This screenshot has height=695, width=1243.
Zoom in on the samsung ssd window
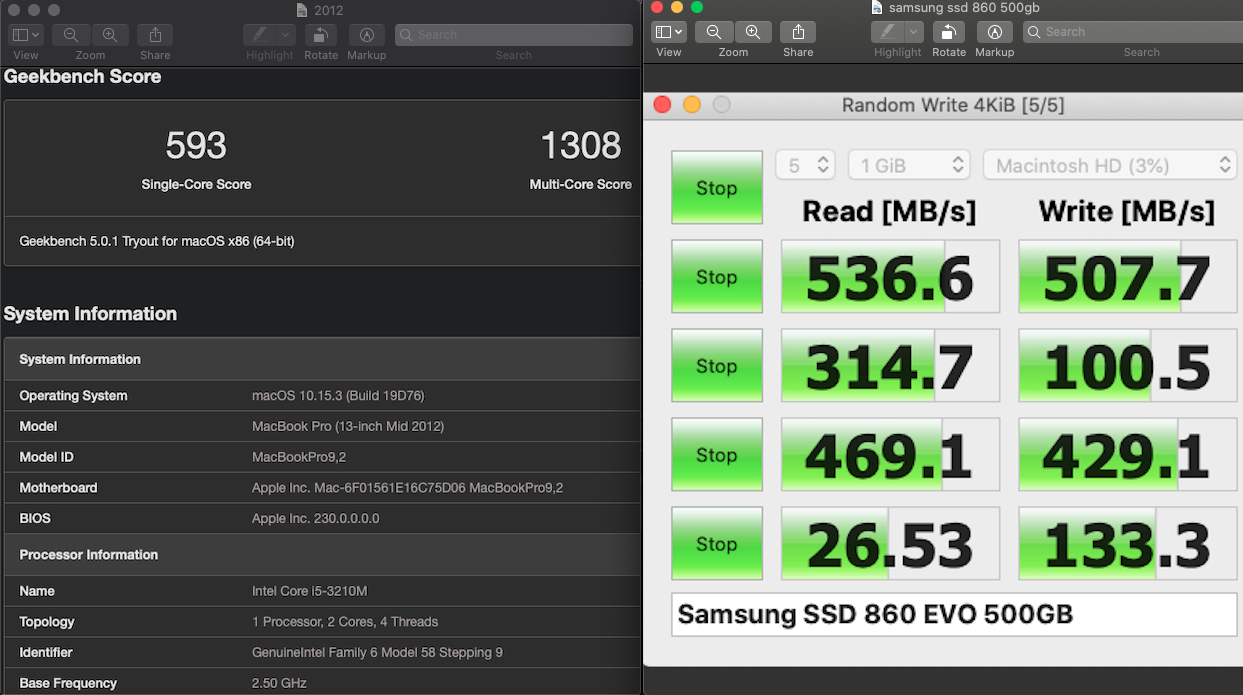tap(752, 32)
